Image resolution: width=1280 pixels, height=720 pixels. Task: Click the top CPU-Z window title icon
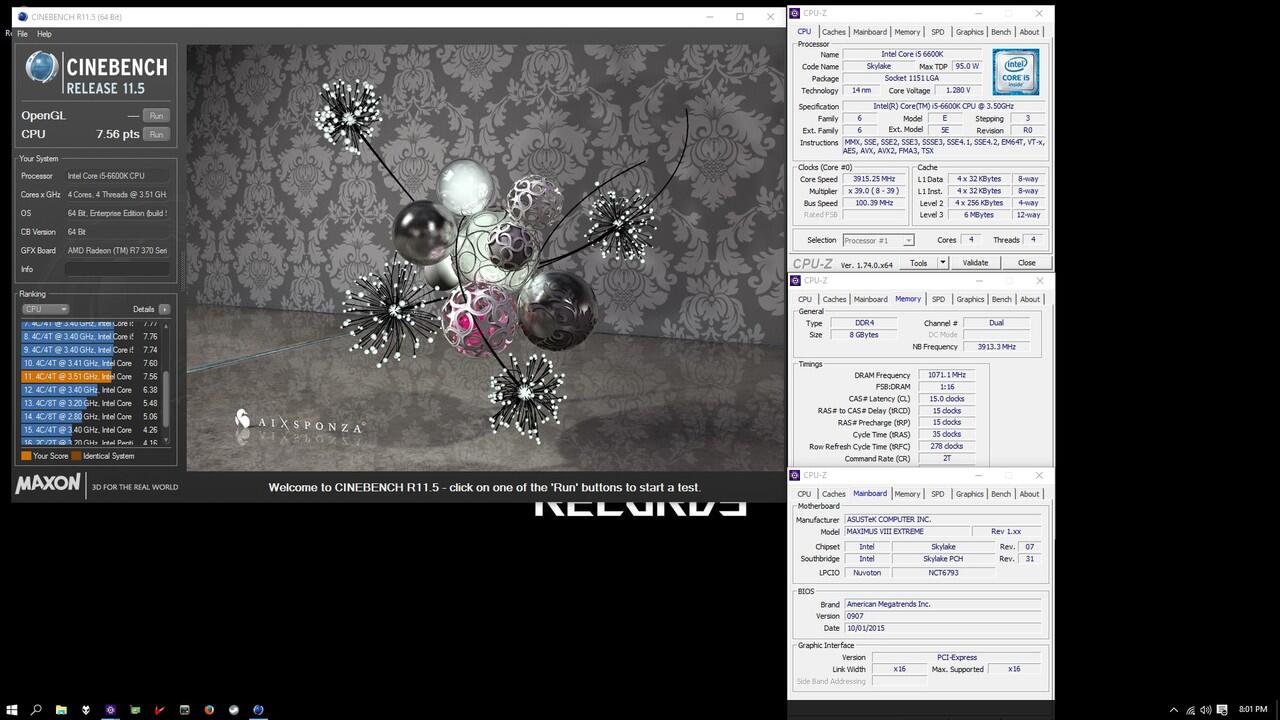tap(795, 13)
